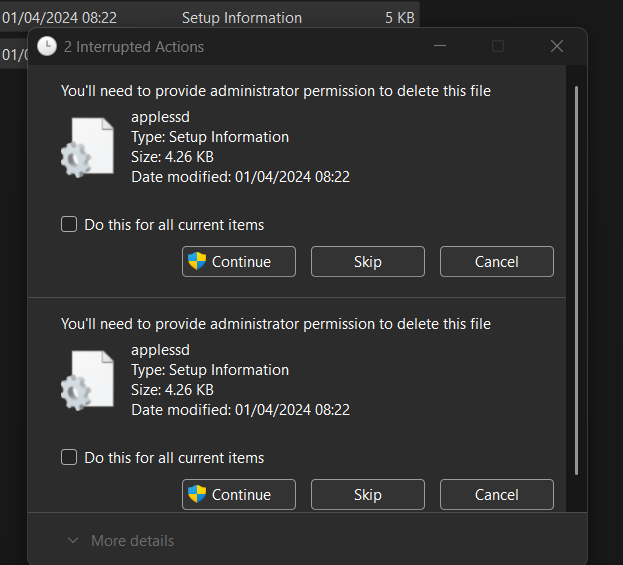Click the second applessd setup file icon
Screen dimensions: 623x565
[87, 380]
